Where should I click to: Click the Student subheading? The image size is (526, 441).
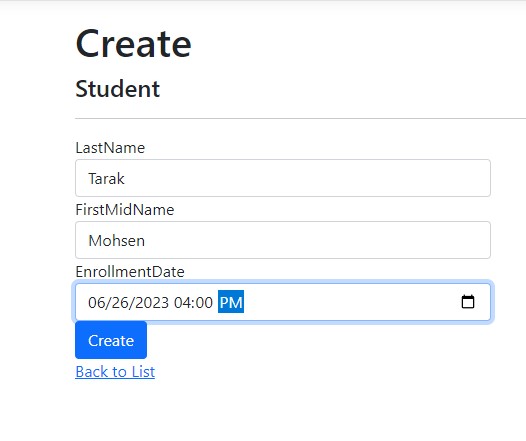[118, 89]
